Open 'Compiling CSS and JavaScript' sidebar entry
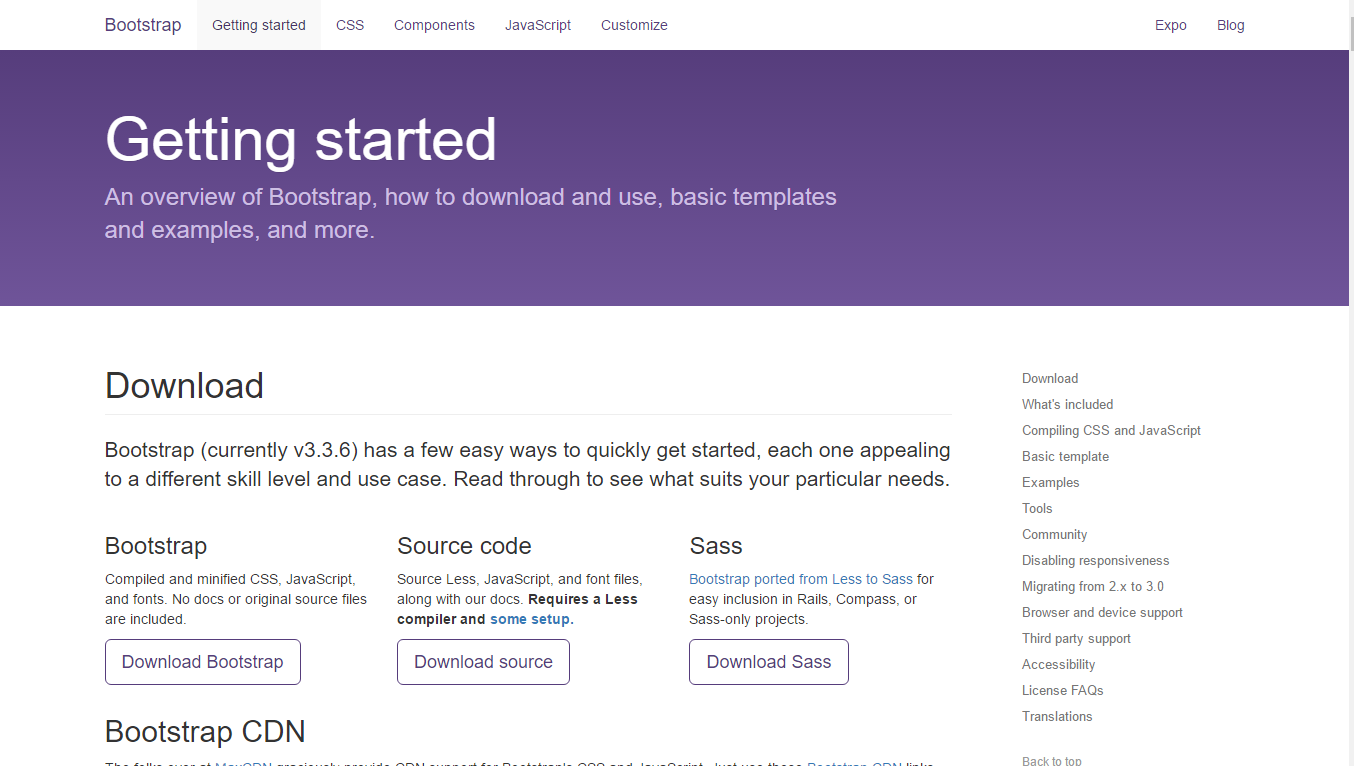This screenshot has height=766, width=1354. pyautogui.click(x=1111, y=430)
